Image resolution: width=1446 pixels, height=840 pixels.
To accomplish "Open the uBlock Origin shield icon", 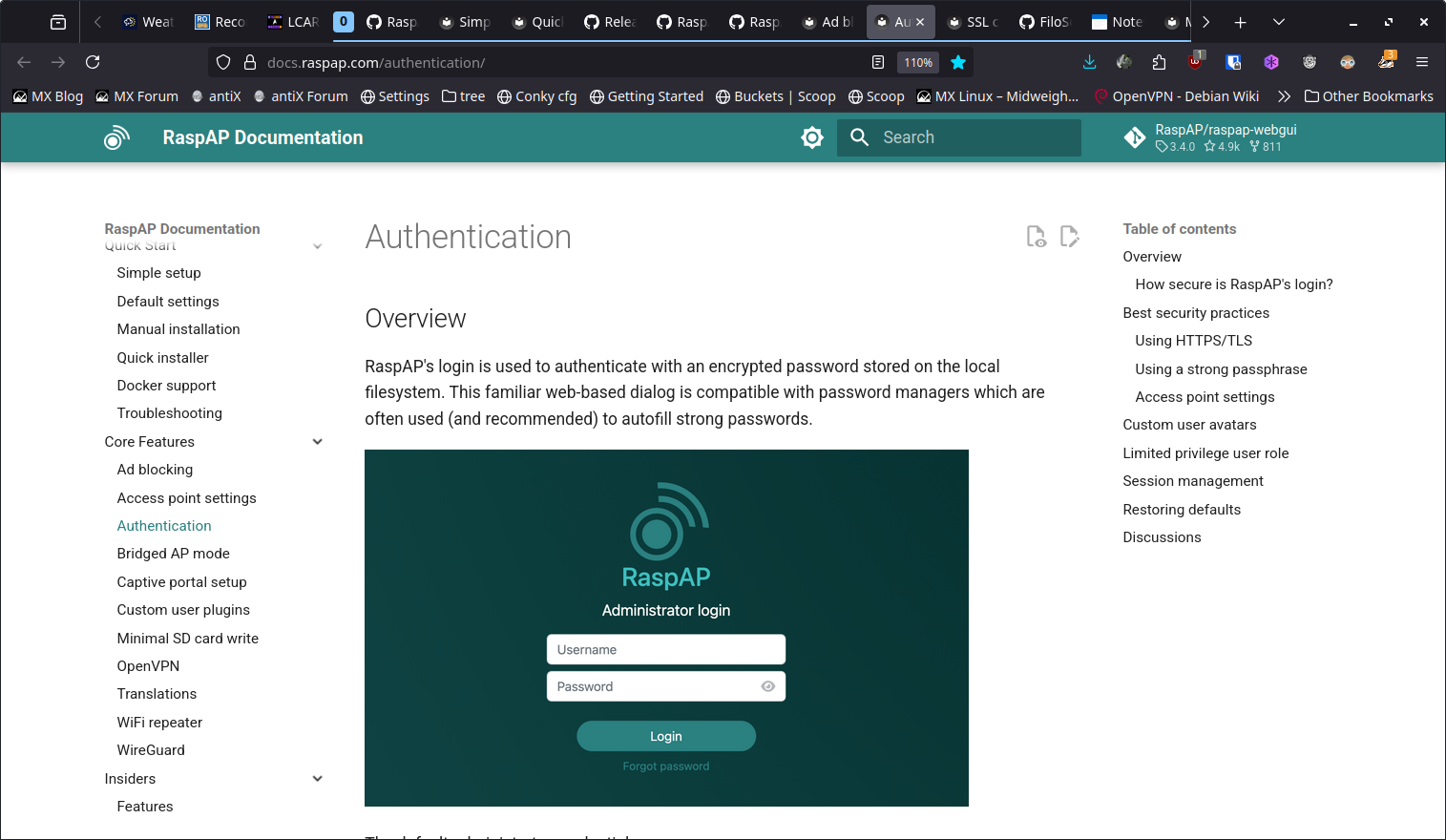I will [1195, 62].
